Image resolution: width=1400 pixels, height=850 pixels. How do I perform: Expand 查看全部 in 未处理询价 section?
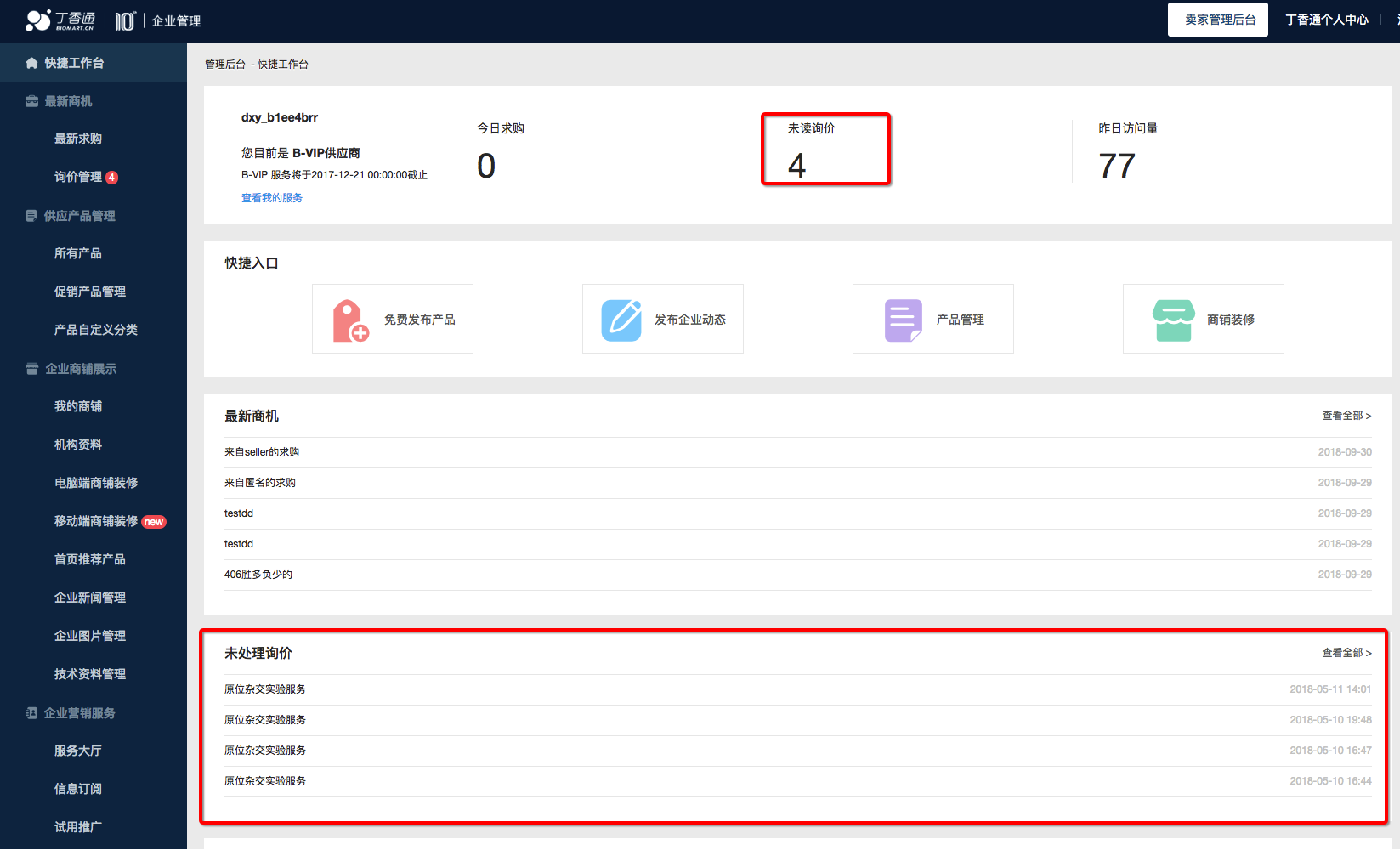pos(1346,653)
